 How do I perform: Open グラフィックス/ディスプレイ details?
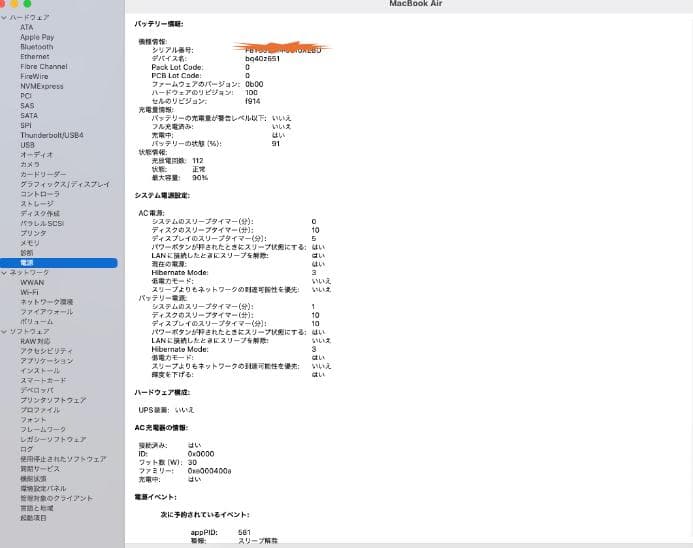pyautogui.click(x=65, y=184)
